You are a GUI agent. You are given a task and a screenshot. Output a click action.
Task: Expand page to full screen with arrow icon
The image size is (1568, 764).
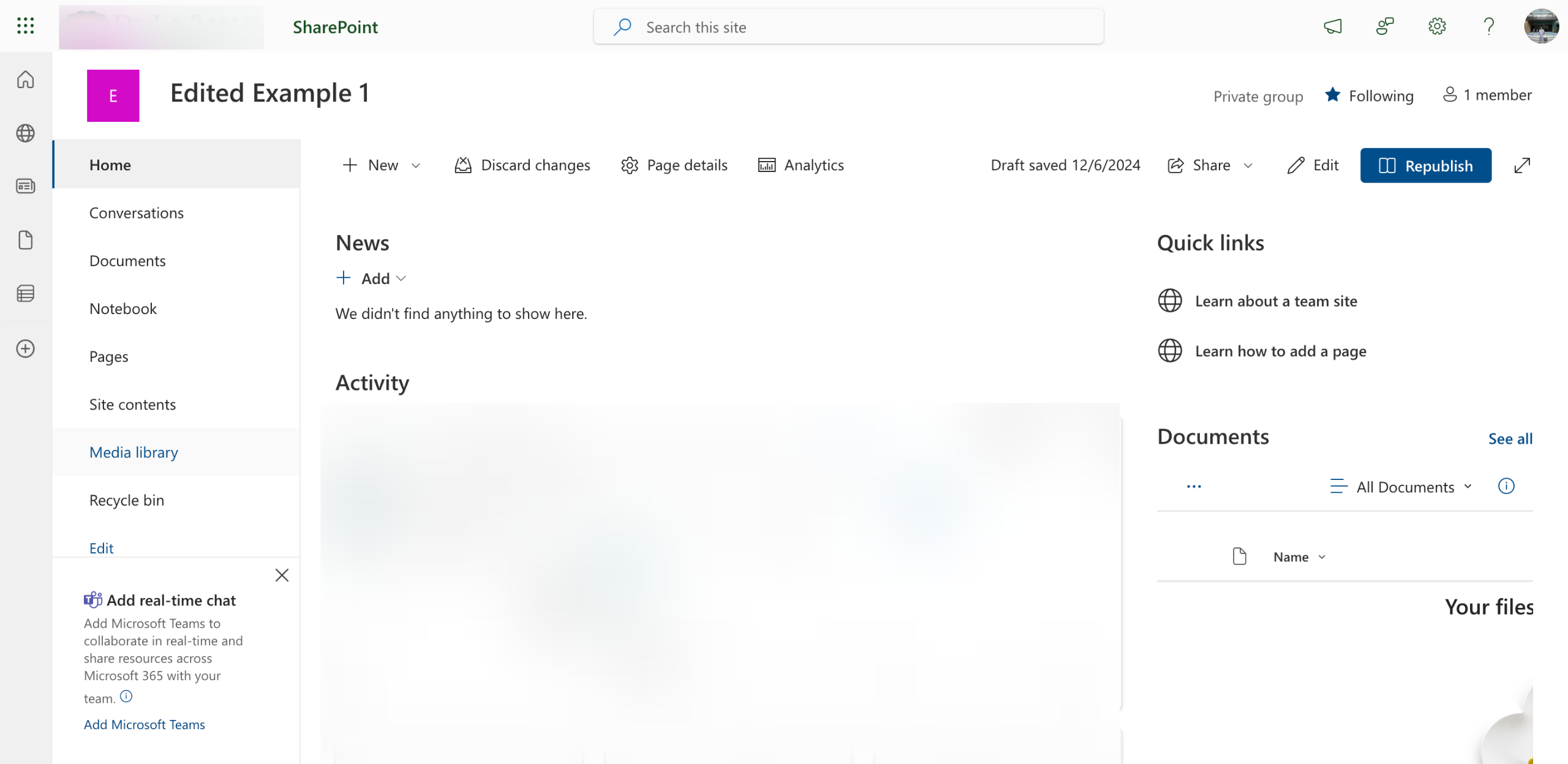click(1522, 165)
